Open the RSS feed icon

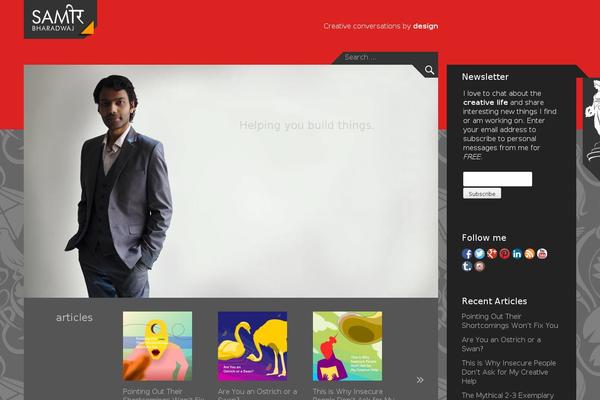[530, 254]
